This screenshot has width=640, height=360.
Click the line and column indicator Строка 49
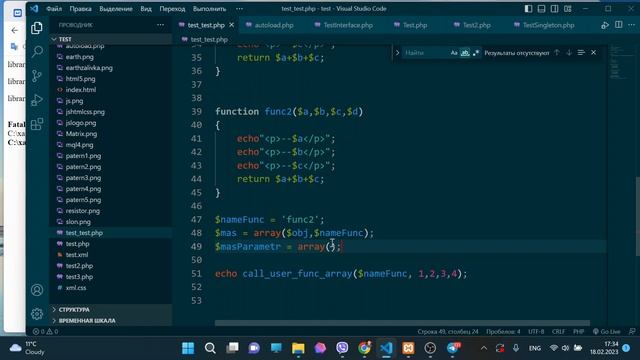pos(447,331)
